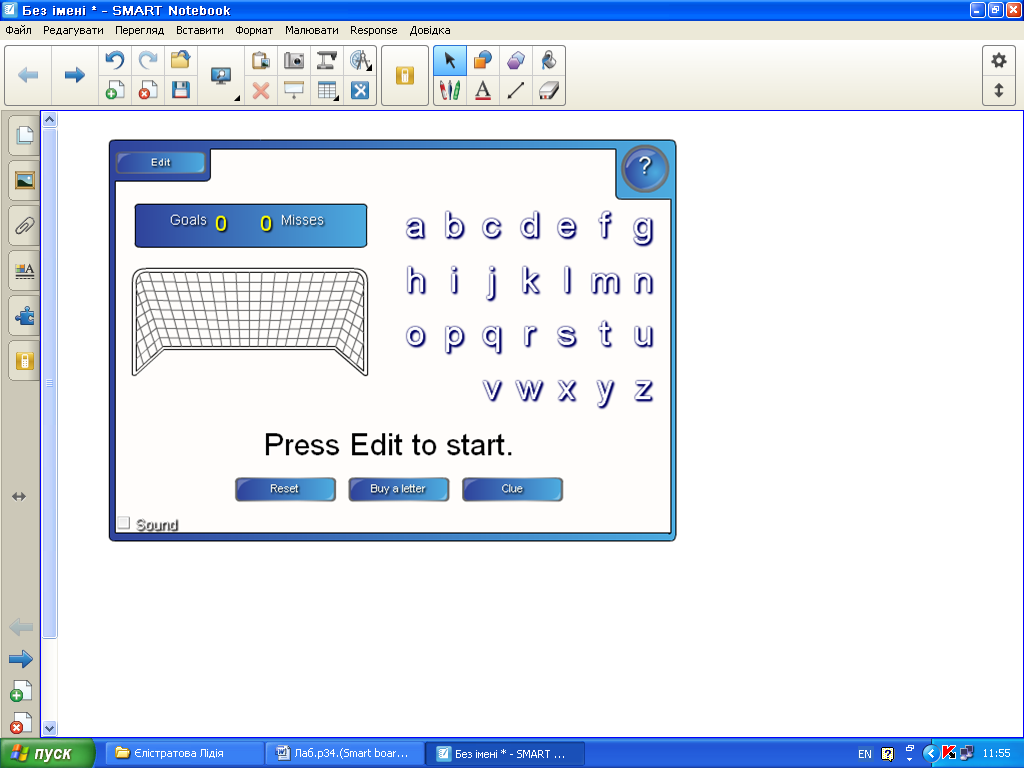Open the Малювати menu

coord(312,30)
